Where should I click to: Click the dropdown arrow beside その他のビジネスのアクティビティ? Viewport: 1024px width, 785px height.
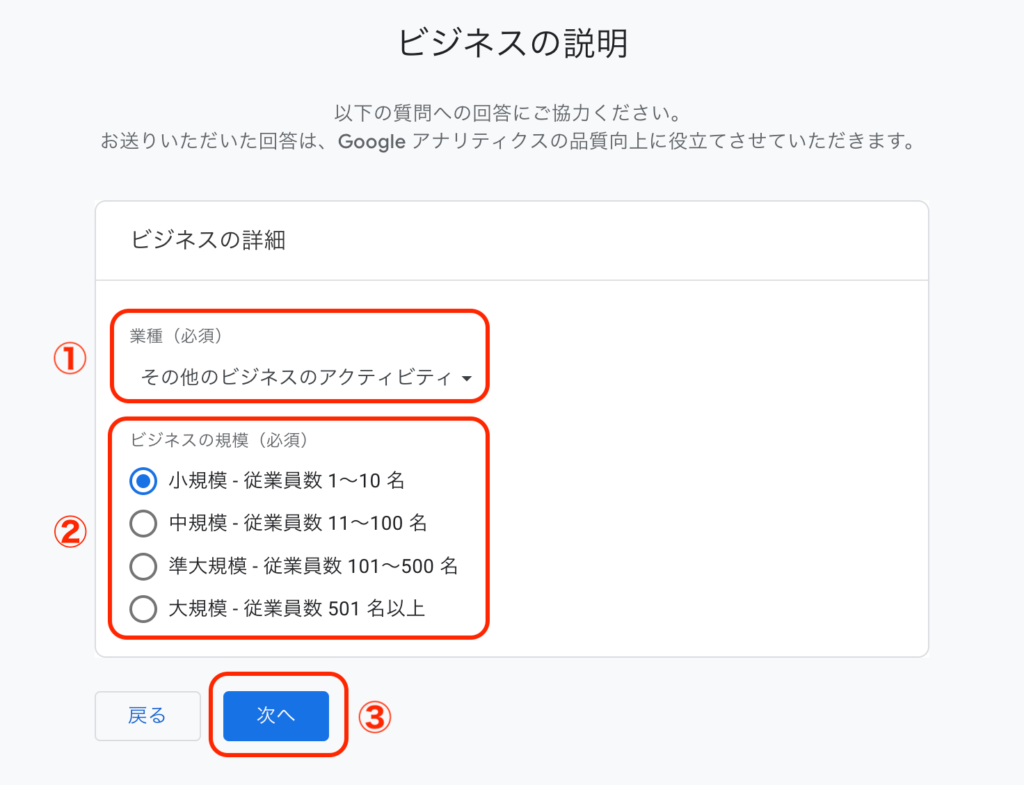point(466,378)
